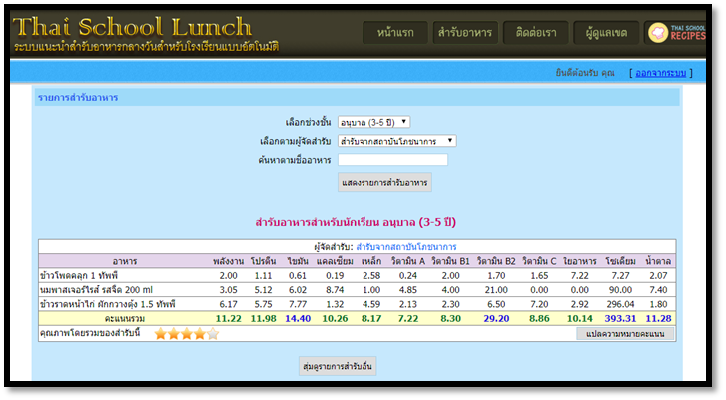Screen dimensions: 726x400
Task: Click the Thai School Lunch title logo
Action: point(132,27)
